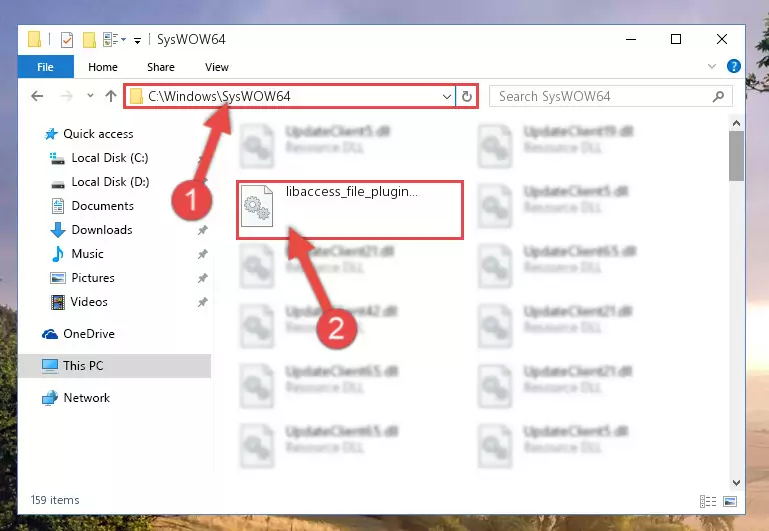Open the Customize Quick Access Toolbar dropdown arrow

(137, 41)
